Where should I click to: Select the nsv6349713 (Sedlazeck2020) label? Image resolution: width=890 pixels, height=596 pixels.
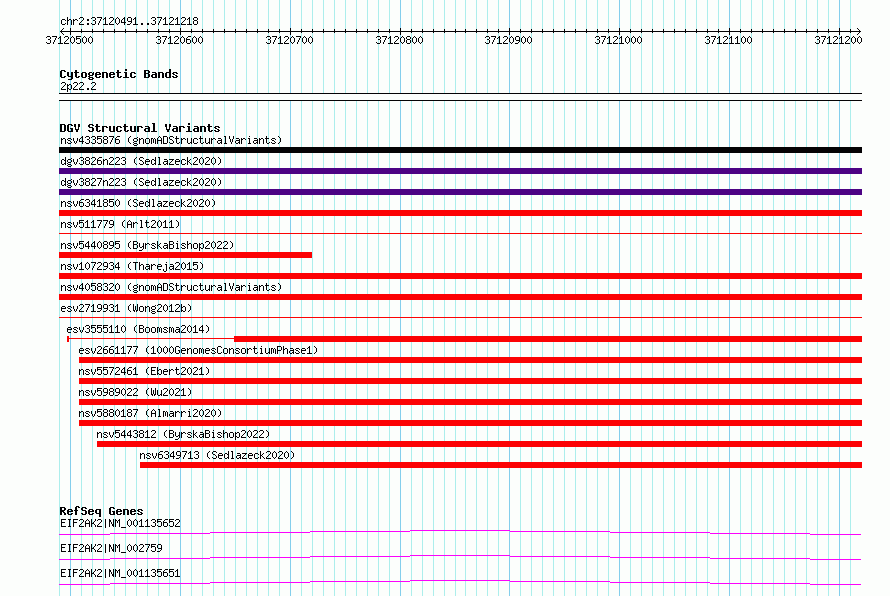pos(217,455)
